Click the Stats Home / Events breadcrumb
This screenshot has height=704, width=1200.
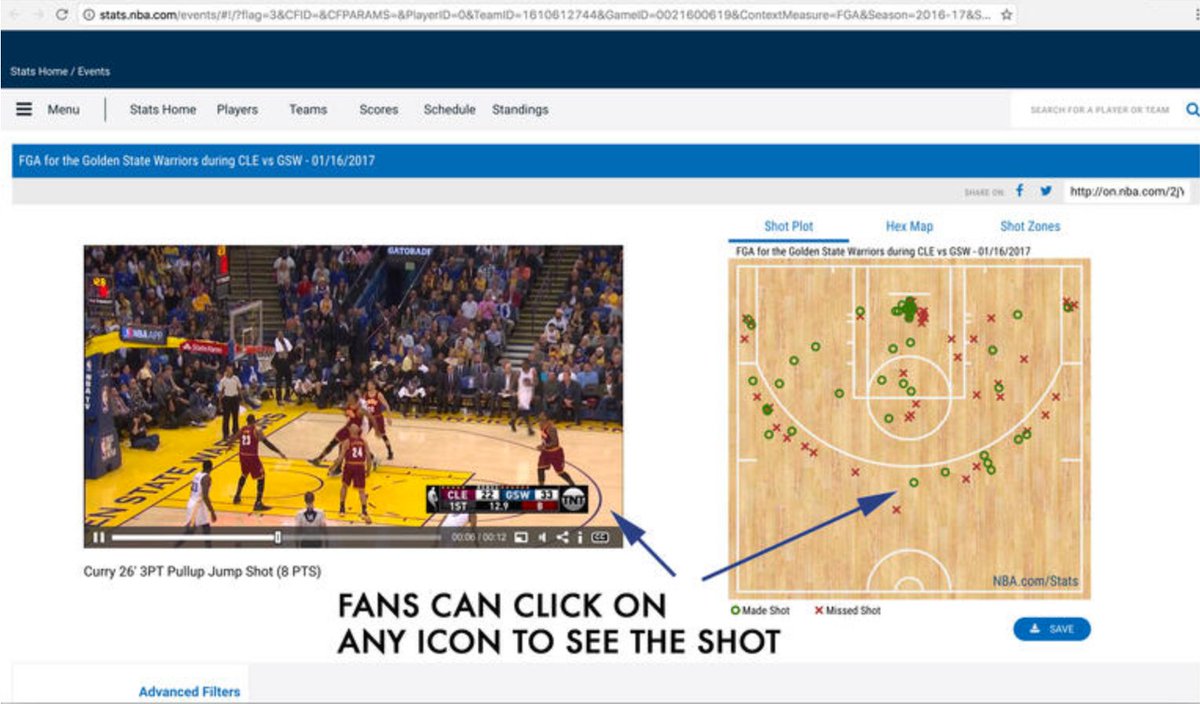pyautogui.click(x=60, y=72)
